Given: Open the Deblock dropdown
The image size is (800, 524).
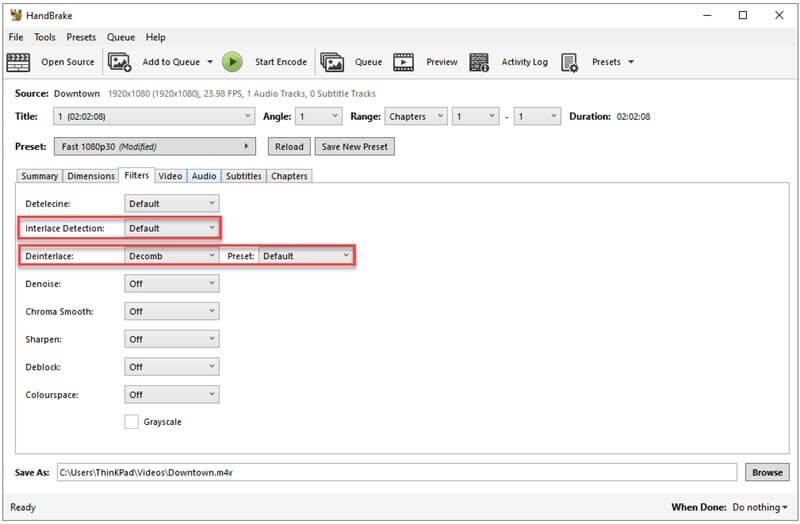Looking at the screenshot, I should (x=172, y=367).
